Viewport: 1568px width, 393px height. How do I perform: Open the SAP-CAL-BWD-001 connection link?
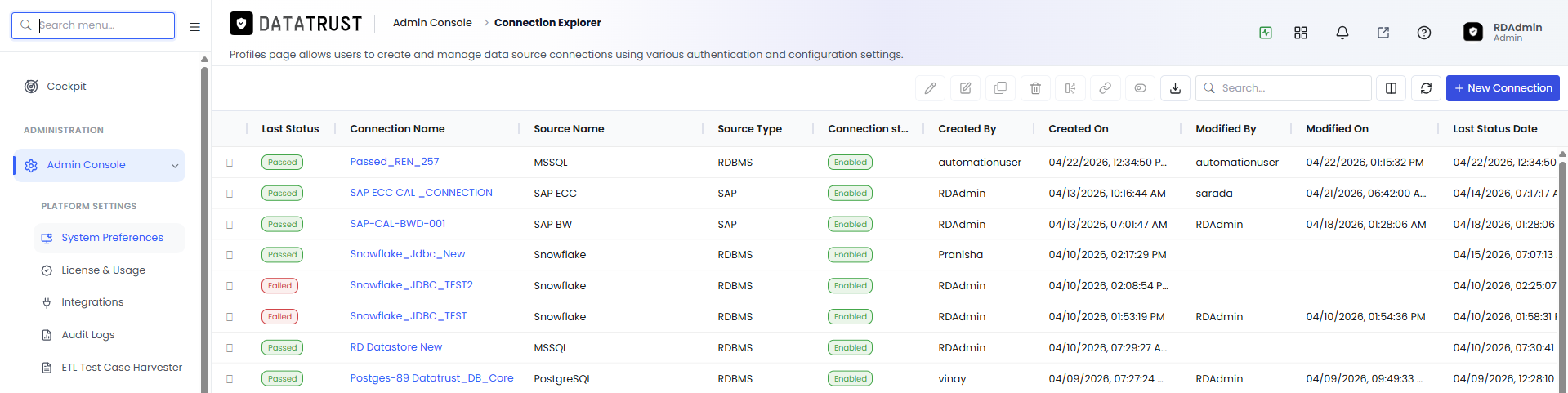pyautogui.click(x=398, y=224)
